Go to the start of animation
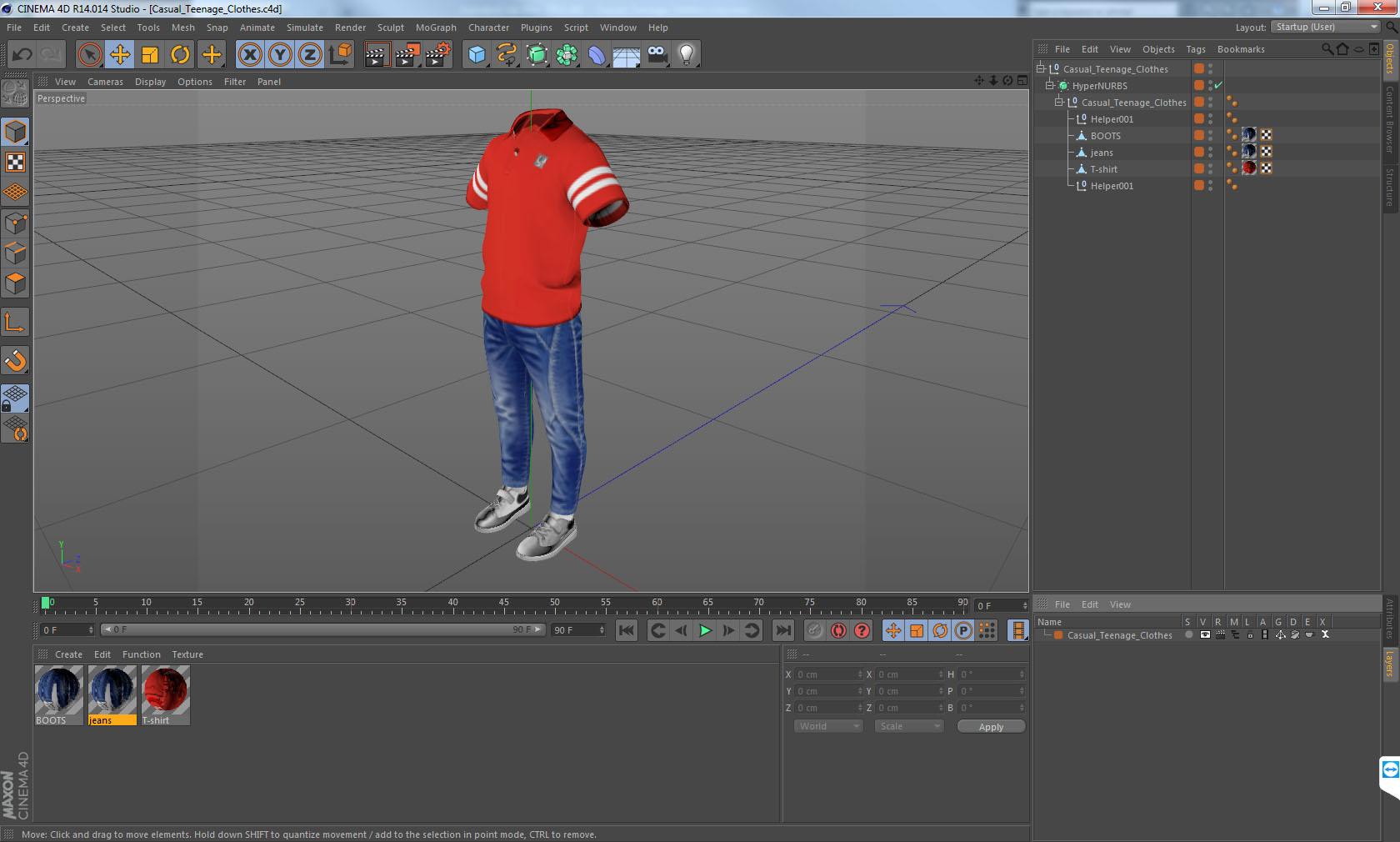The width and height of the screenshot is (1400, 842). pyautogui.click(x=627, y=630)
